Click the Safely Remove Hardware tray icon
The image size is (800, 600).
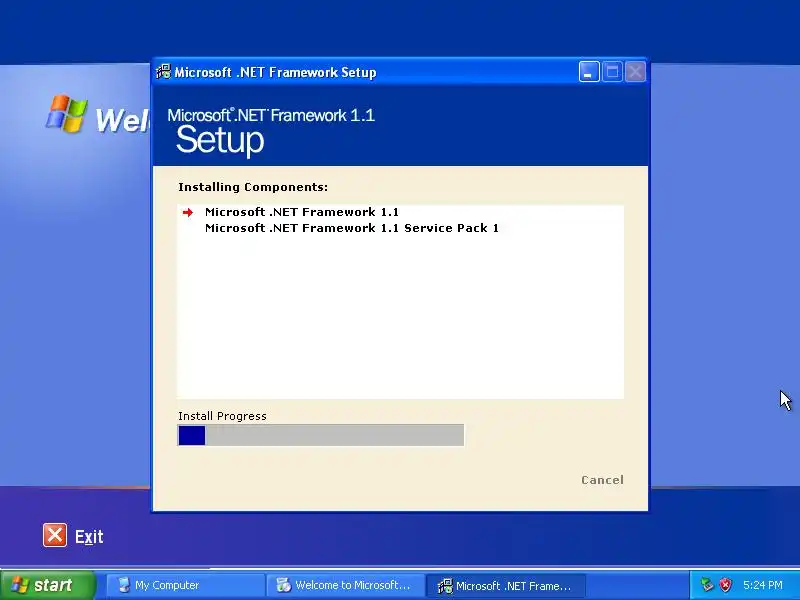pyautogui.click(x=707, y=585)
